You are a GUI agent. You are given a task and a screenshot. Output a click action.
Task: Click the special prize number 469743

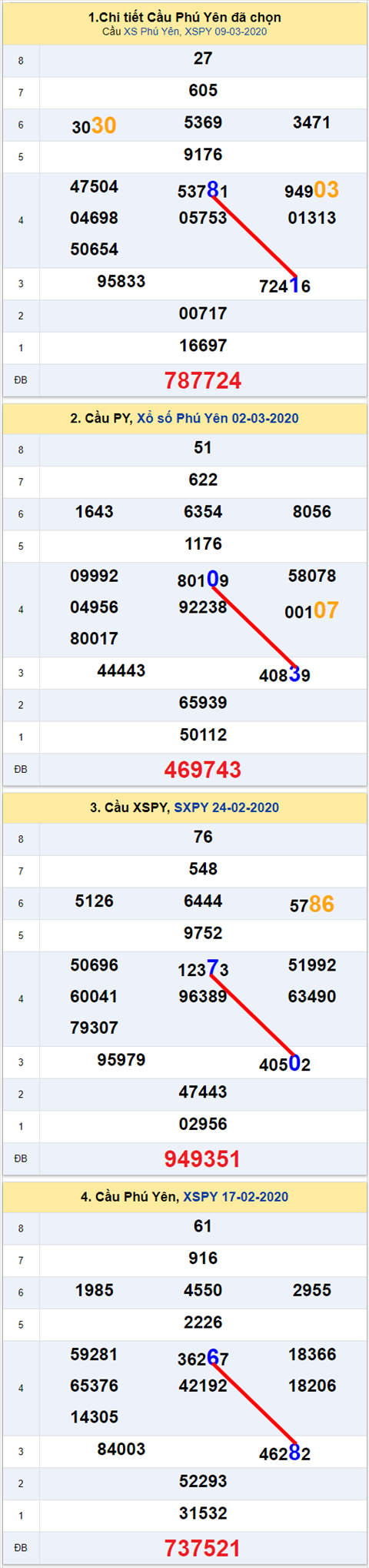pos(203,770)
